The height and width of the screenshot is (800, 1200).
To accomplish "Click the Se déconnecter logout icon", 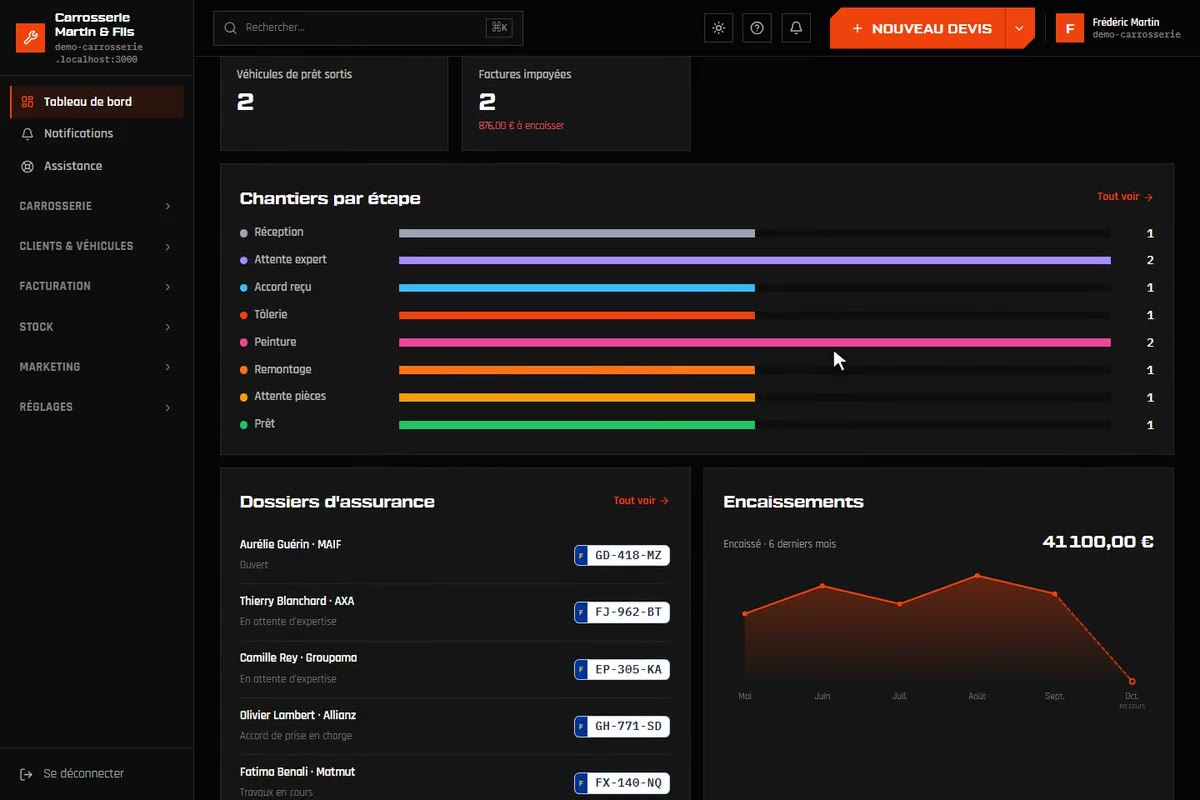I will pos(27,774).
